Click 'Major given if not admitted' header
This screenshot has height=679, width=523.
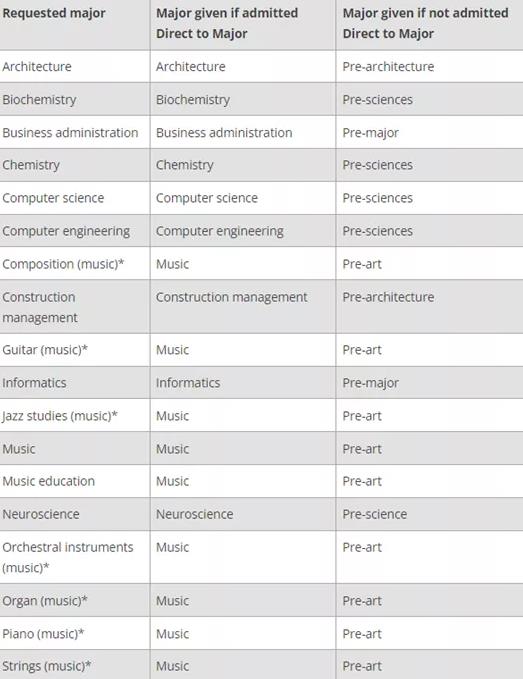[426, 23]
